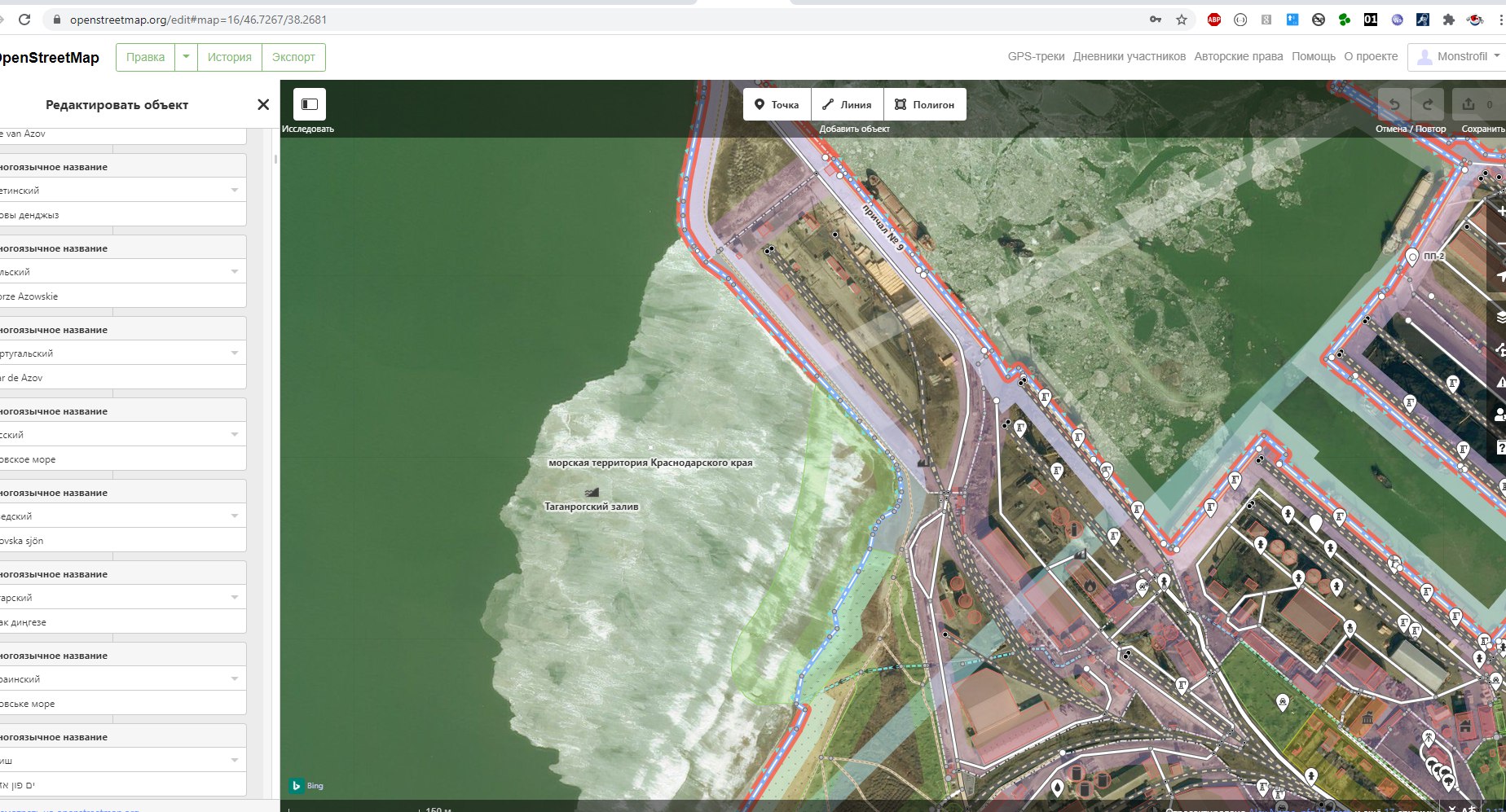
Task: Open the background layers panel
Action: point(1498,318)
